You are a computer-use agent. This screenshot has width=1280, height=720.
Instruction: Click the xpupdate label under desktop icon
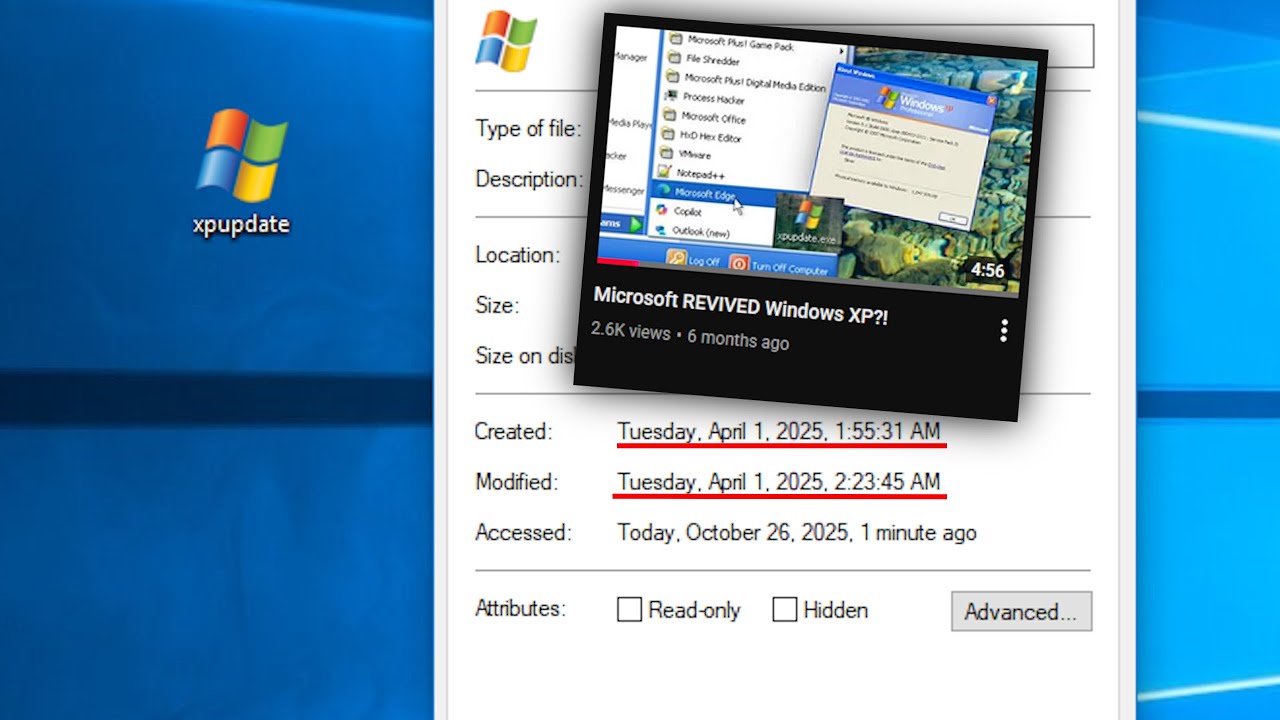coord(241,224)
